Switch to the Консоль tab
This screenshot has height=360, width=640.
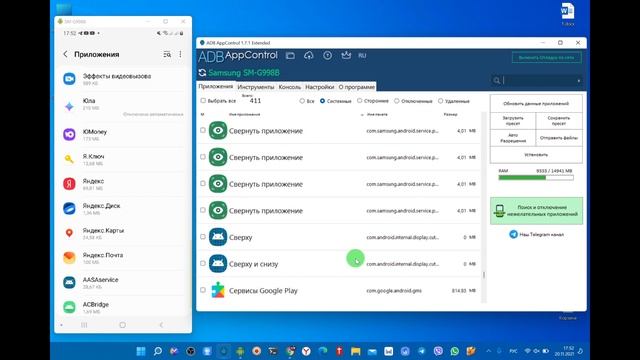point(289,87)
